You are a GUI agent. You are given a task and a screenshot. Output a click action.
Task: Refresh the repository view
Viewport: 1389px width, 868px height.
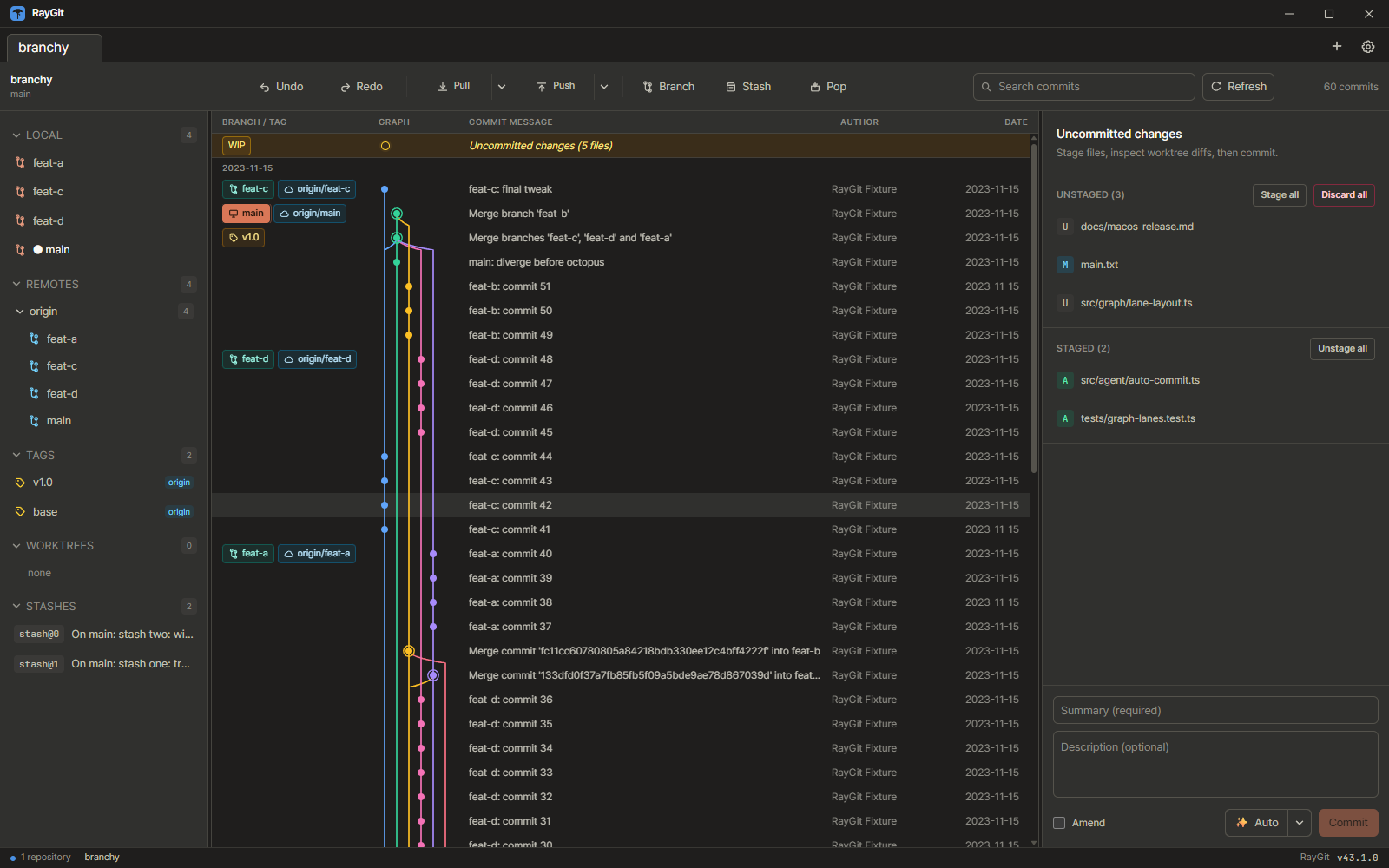click(x=1238, y=87)
